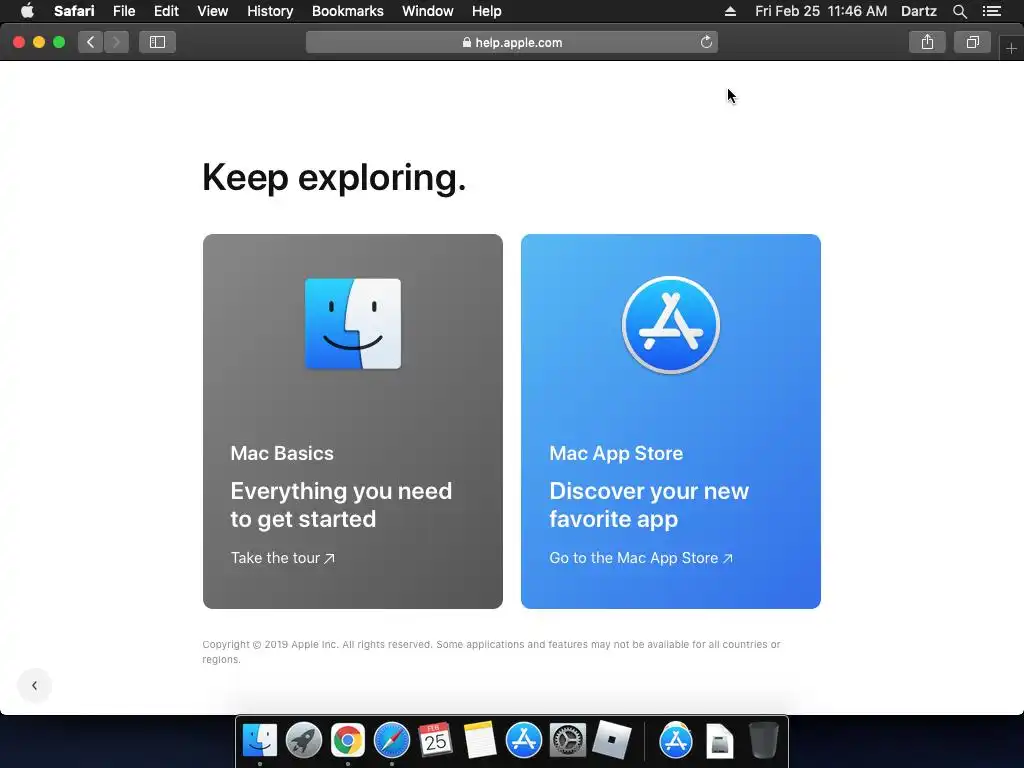Open Notification Center list icon
1024x768 pixels.
pyautogui.click(x=991, y=11)
